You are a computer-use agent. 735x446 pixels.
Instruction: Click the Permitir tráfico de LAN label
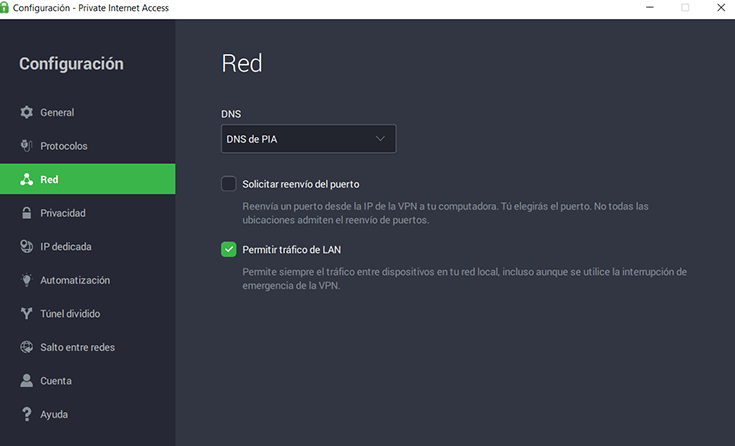[292, 250]
